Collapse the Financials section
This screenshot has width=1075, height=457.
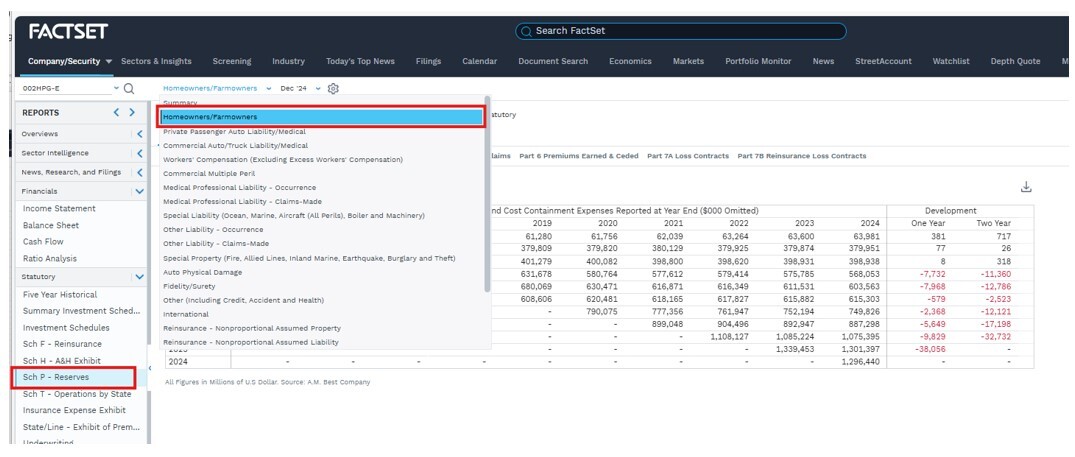click(140, 191)
